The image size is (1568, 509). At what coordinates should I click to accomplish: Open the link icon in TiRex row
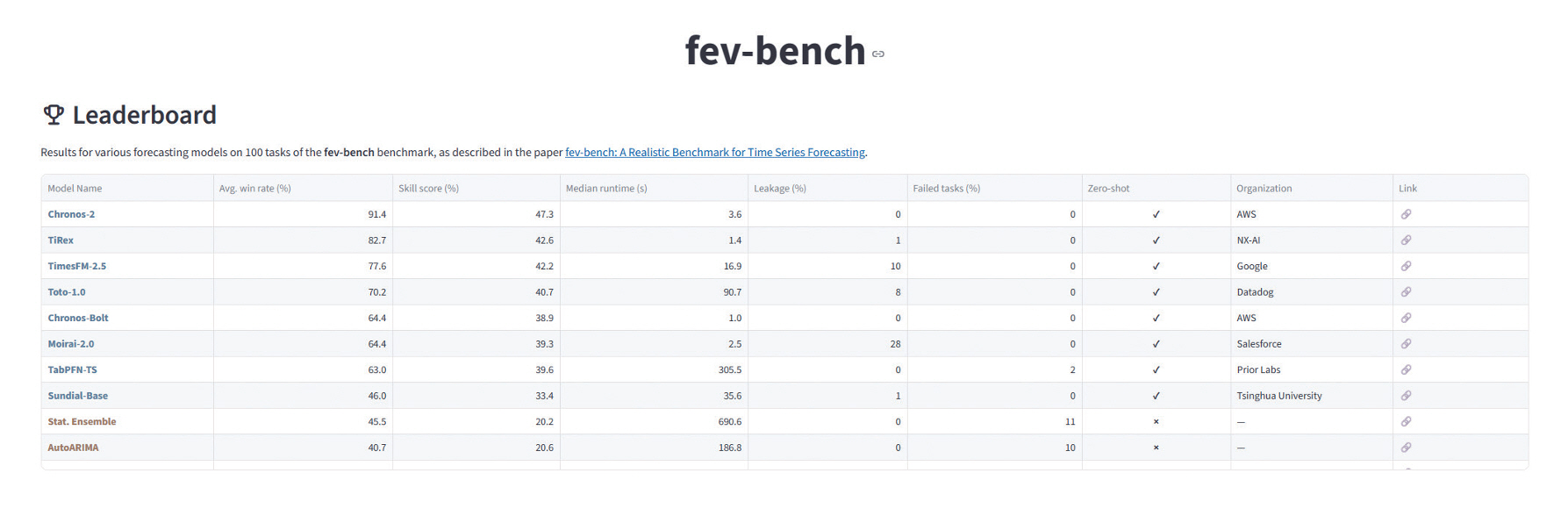pyautogui.click(x=1406, y=240)
